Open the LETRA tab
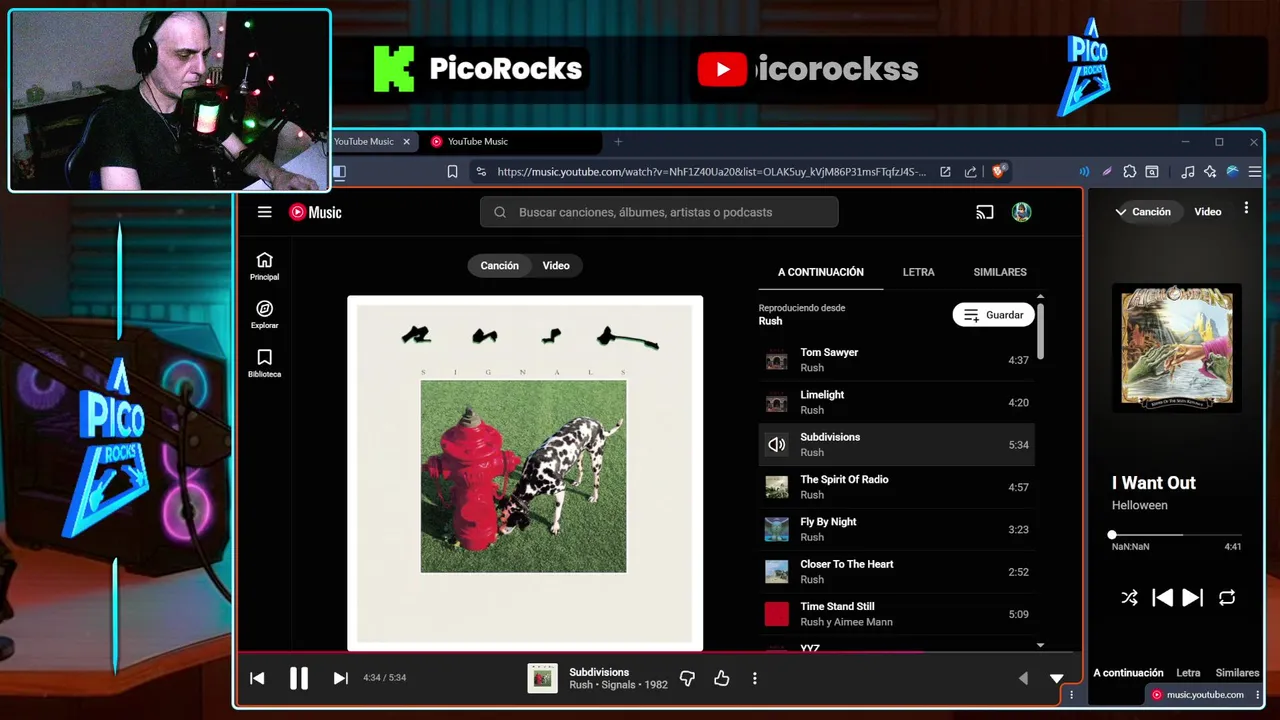This screenshot has height=720, width=1280. point(919,272)
